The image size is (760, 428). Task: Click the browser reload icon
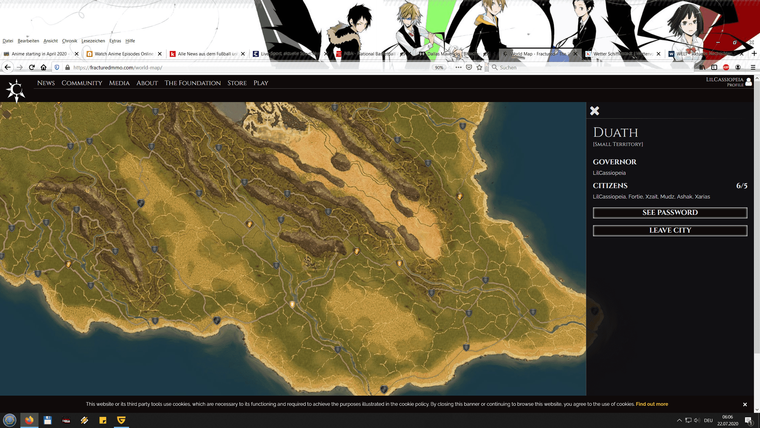[x=31, y=67]
